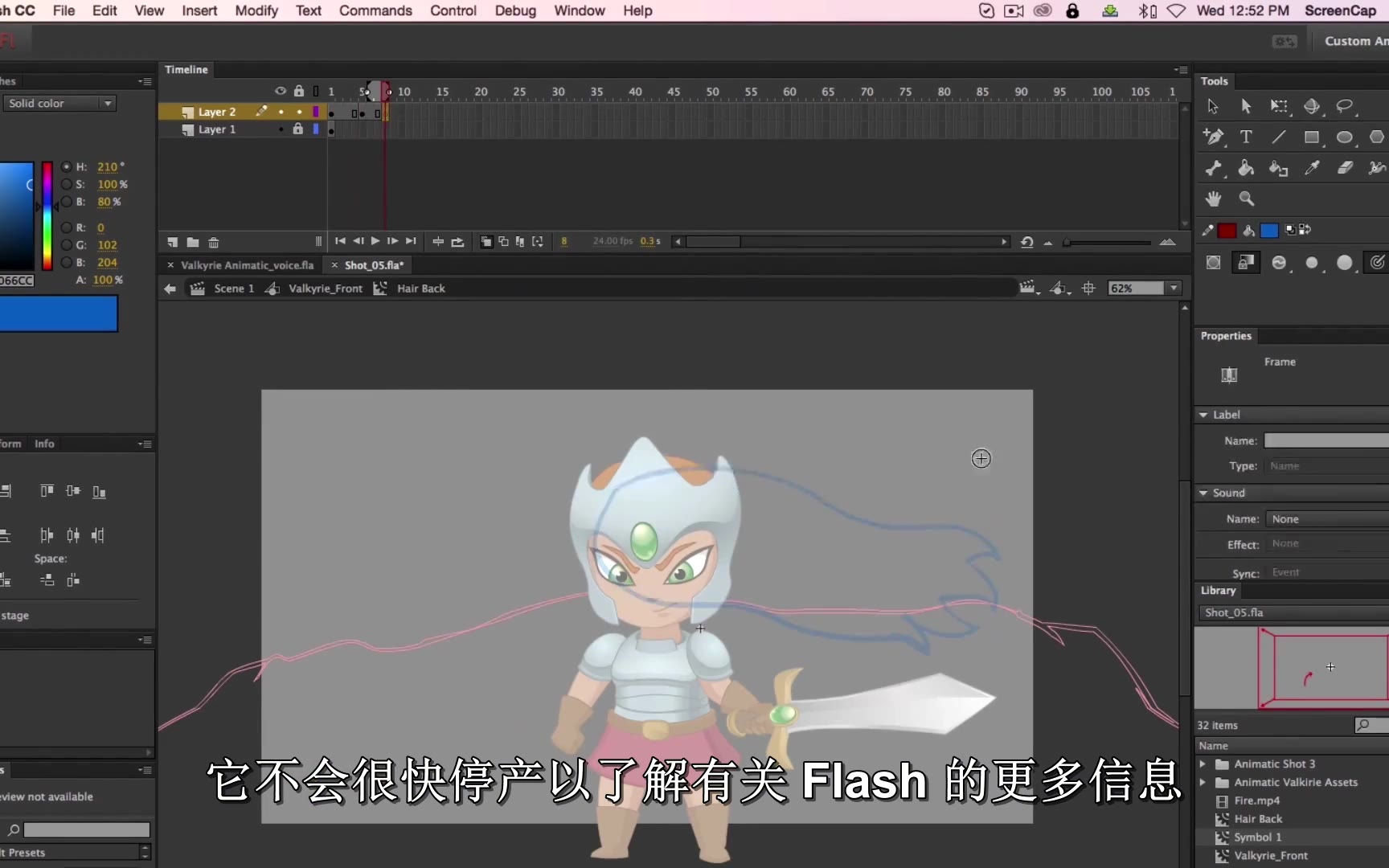This screenshot has height=868, width=1389.
Task: Open the stage zoom percentage dropdown
Action: [x=1174, y=289]
